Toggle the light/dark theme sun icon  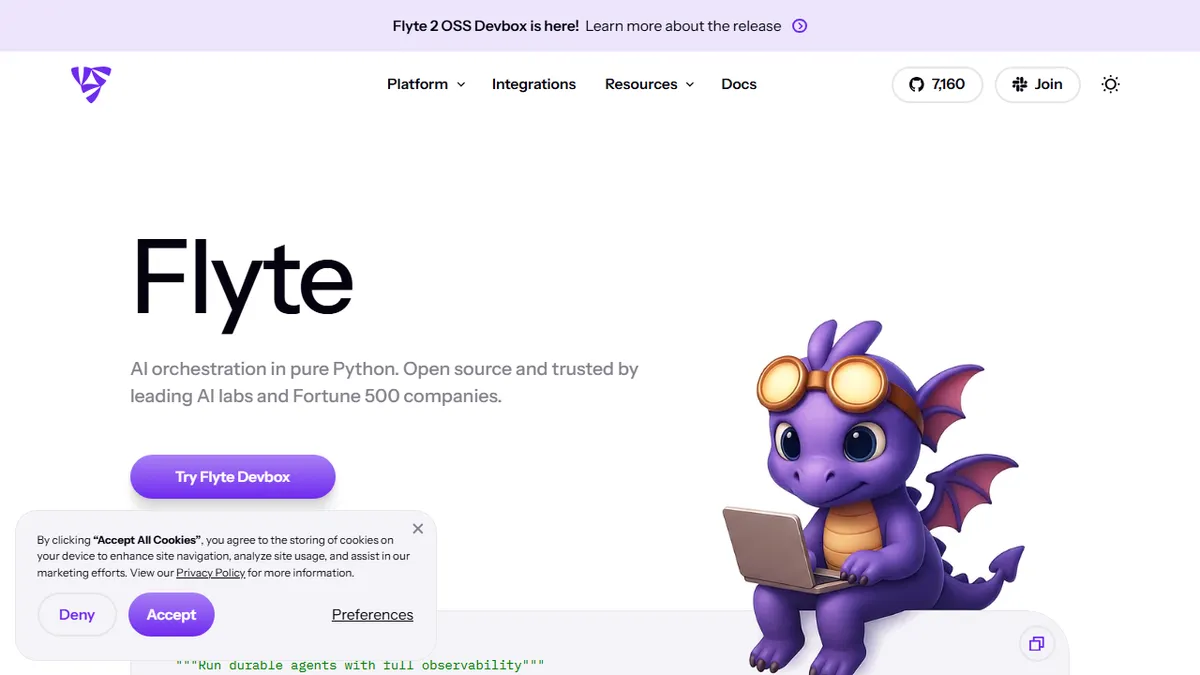tap(1110, 84)
